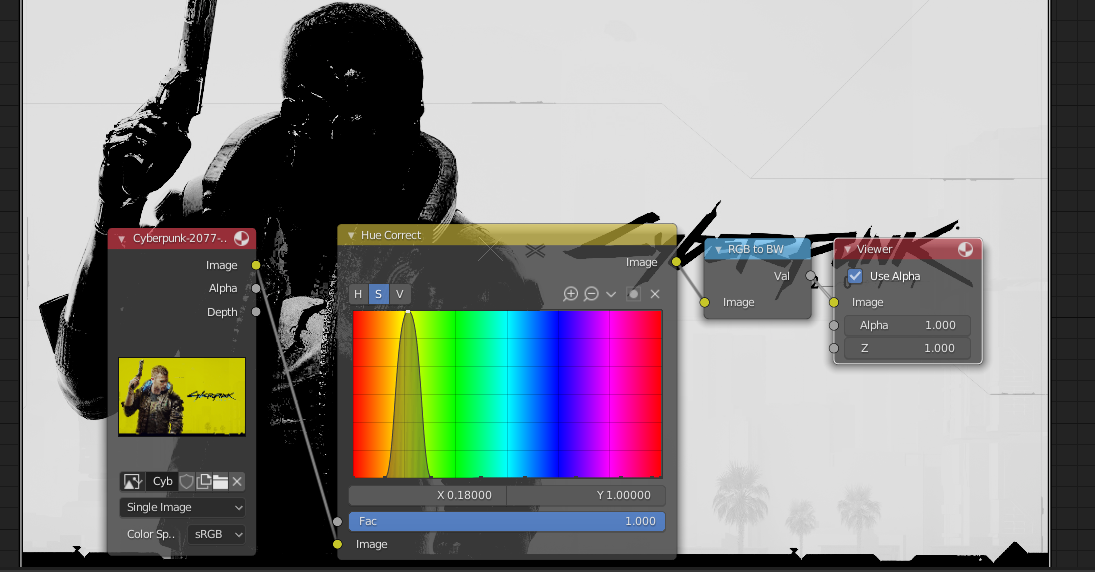
Task: Select the S curve channel
Action: (379, 294)
